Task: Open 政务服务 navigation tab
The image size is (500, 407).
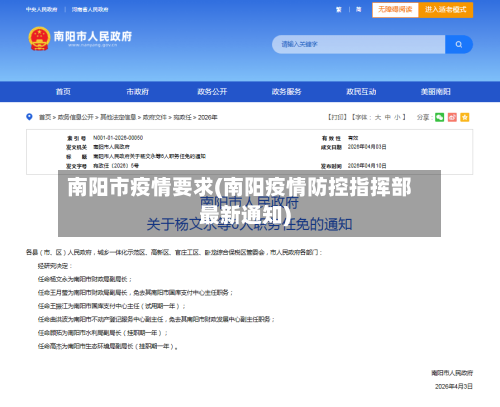Action: coord(286,92)
